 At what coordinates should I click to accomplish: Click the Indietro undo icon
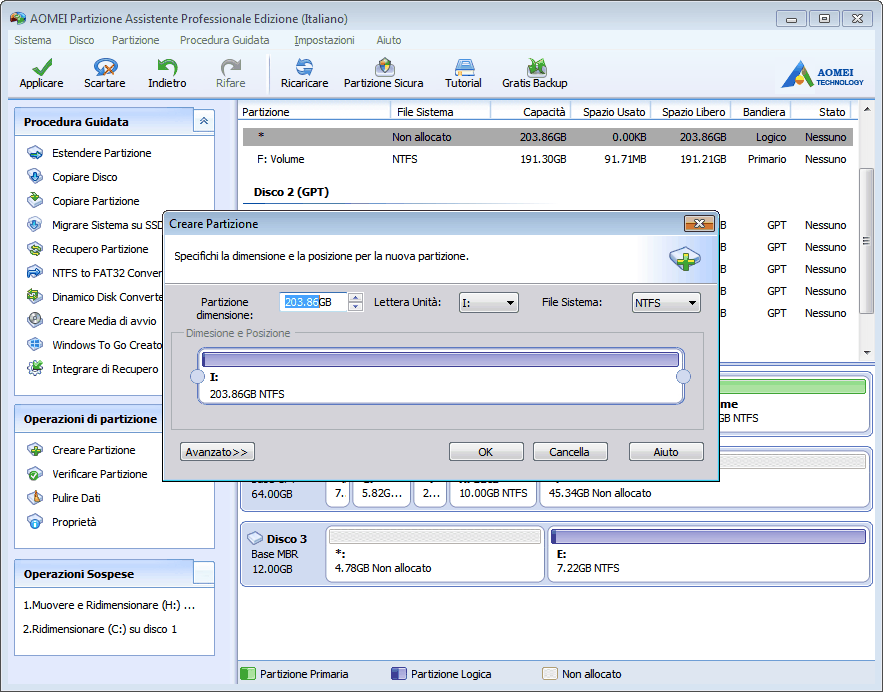tap(167, 67)
